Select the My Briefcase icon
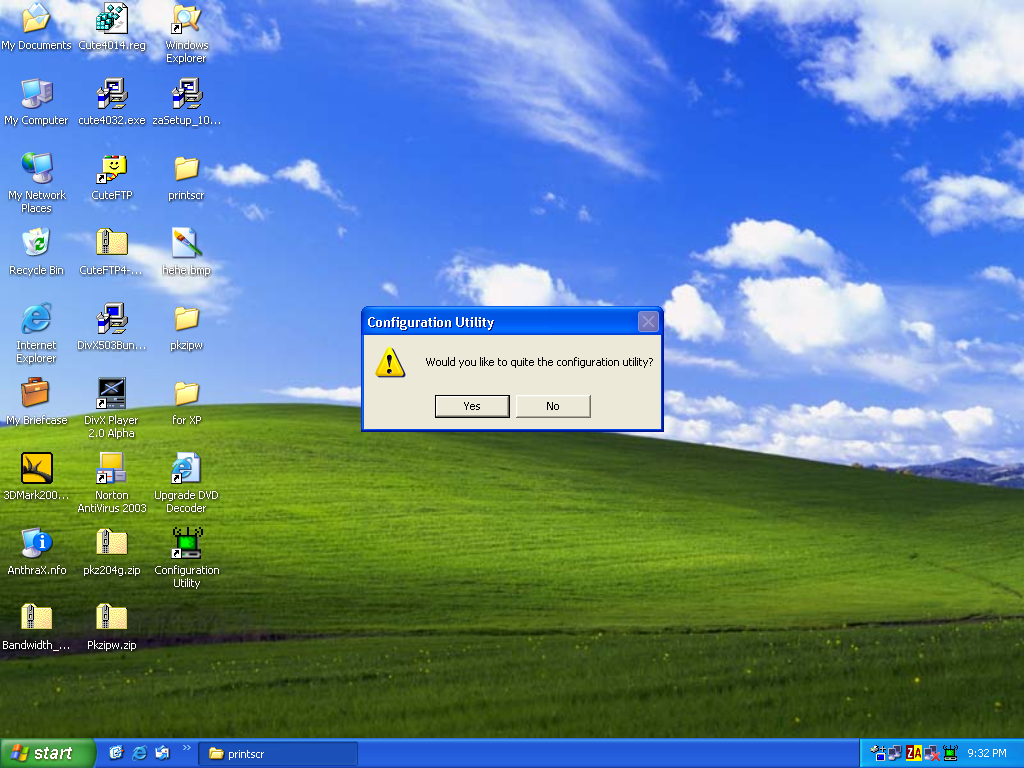Screen dimensions: 1024x768 coord(37,402)
